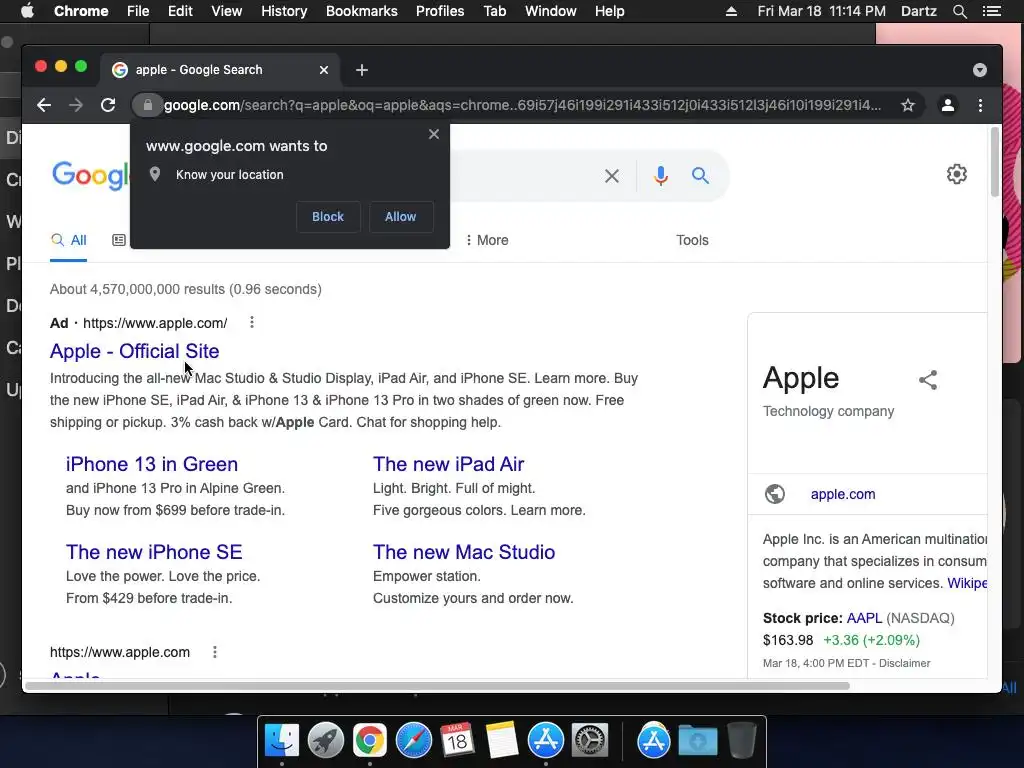
Task: Open Chrome's three-dot customize menu
Action: click(x=980, y=105)
